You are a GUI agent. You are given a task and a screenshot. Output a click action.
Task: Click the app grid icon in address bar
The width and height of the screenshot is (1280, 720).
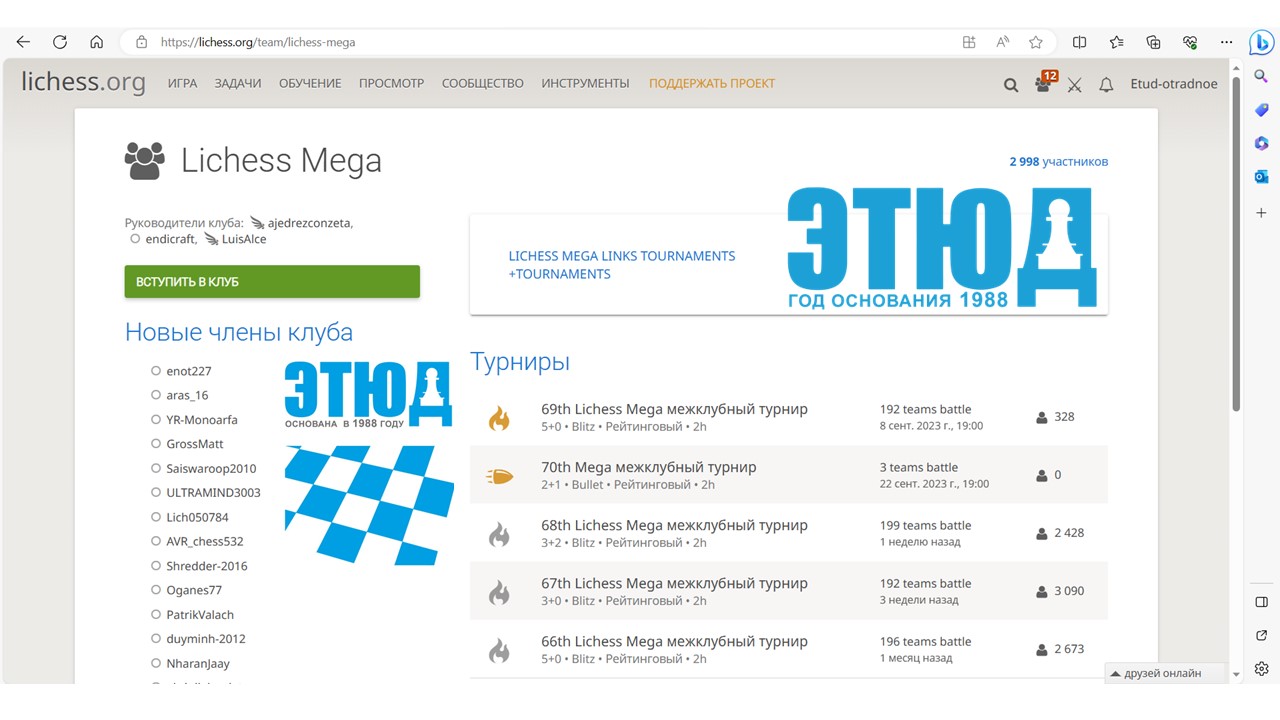[968, 42]
